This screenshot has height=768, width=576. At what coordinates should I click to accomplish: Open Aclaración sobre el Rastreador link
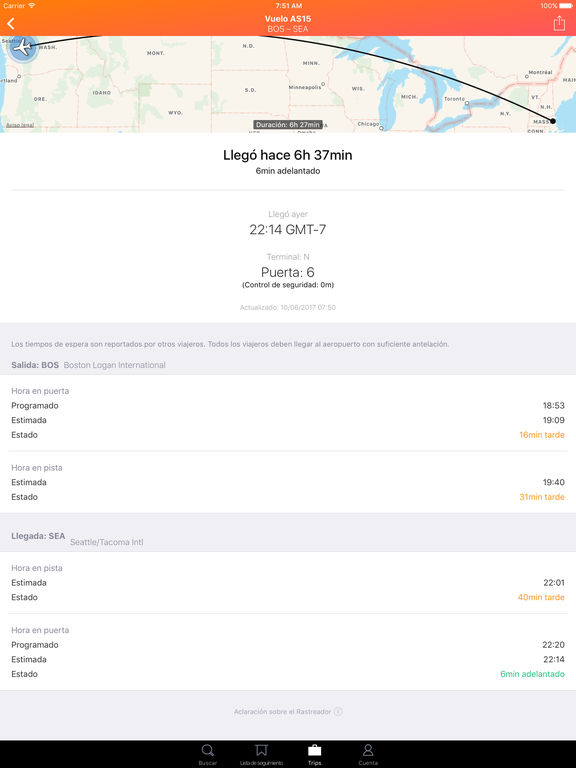point(283,711)
